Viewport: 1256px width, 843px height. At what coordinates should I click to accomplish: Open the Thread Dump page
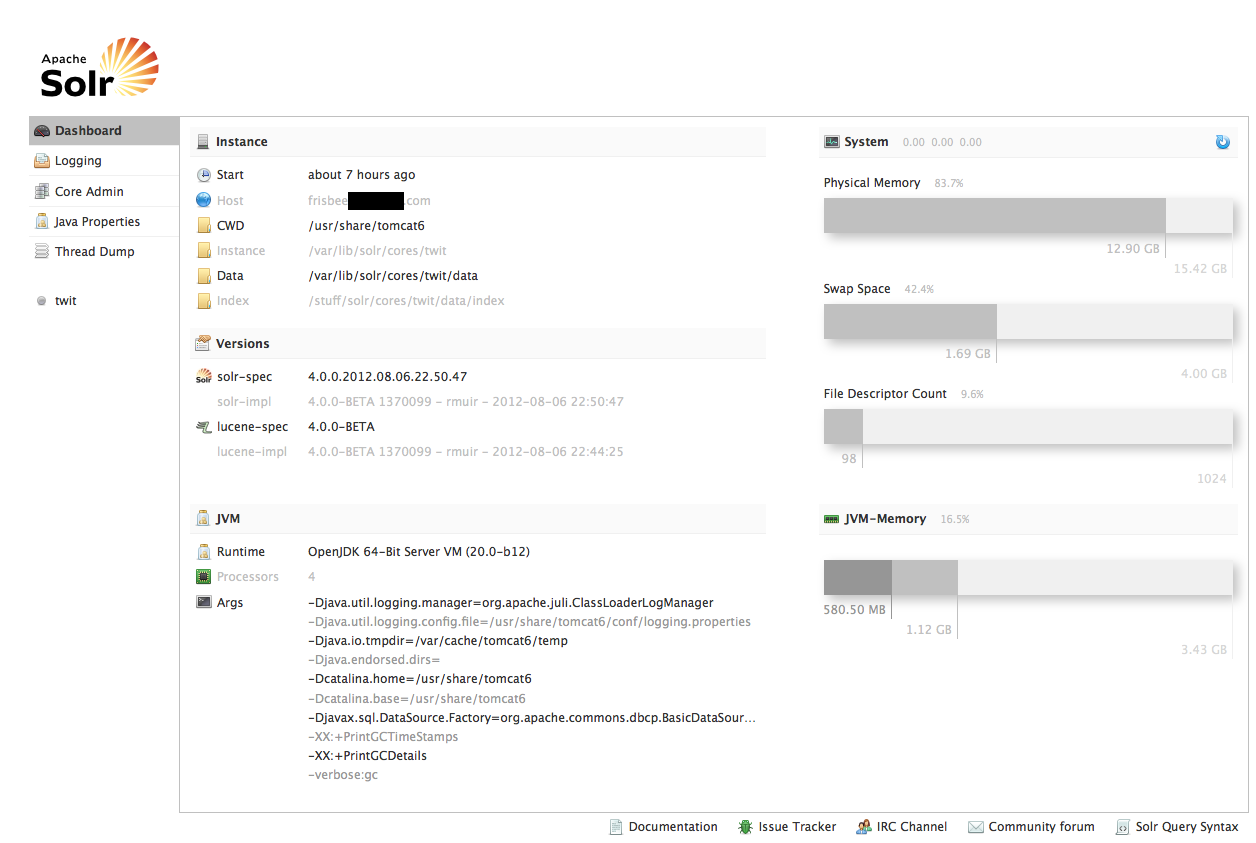tap(94, 252)
